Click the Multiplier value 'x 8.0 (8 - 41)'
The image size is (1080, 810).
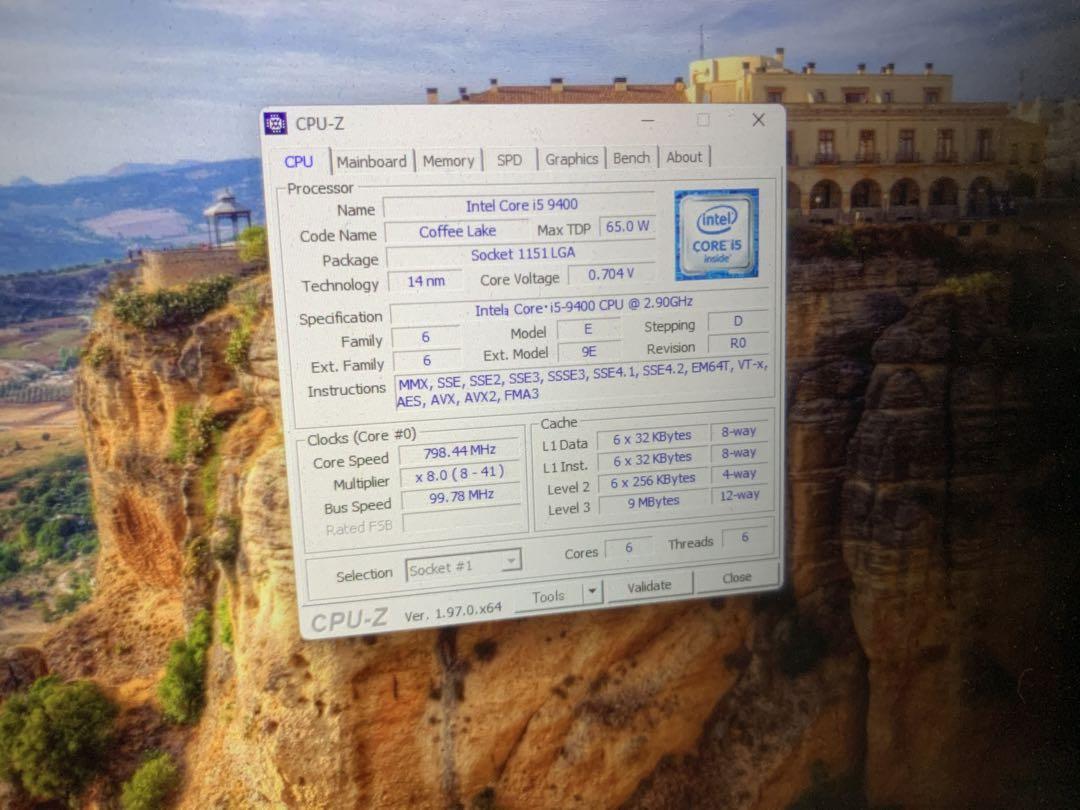(x=459, y=474)
